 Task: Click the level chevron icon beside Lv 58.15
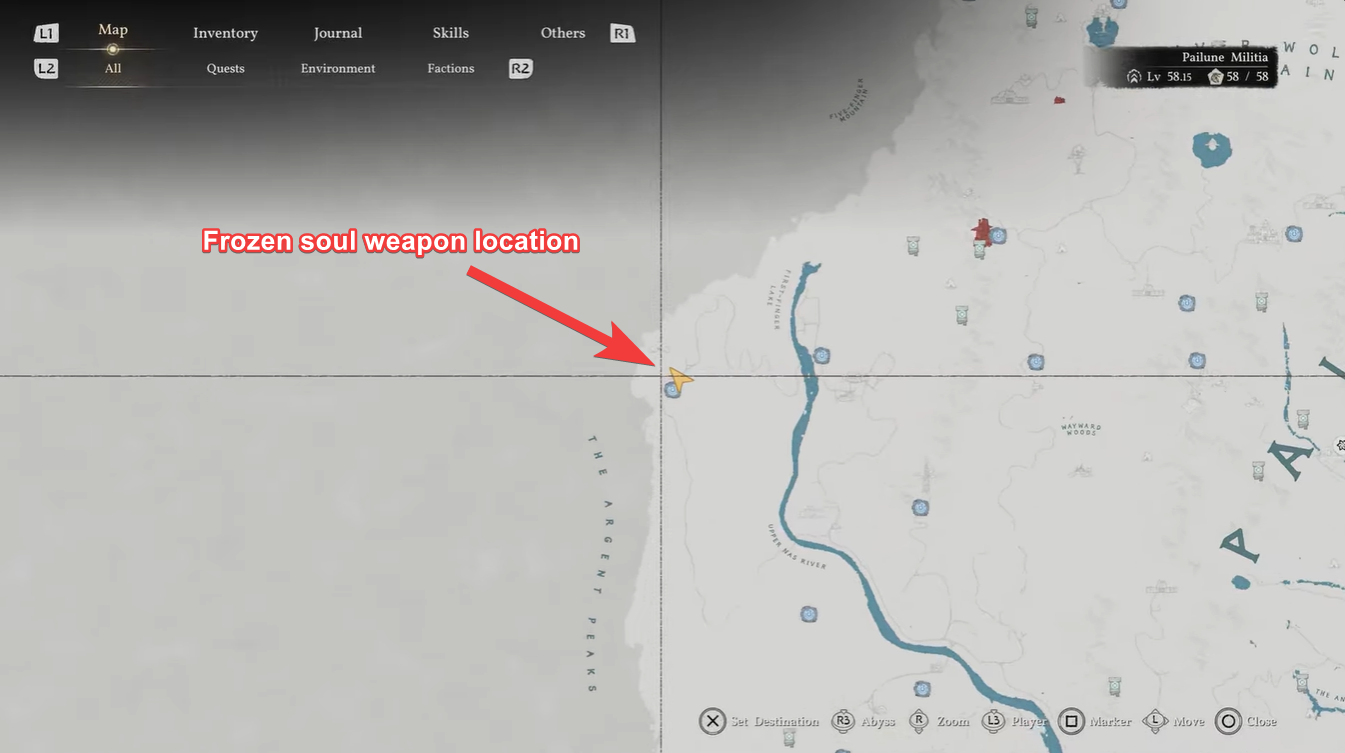pos(1134,77)
